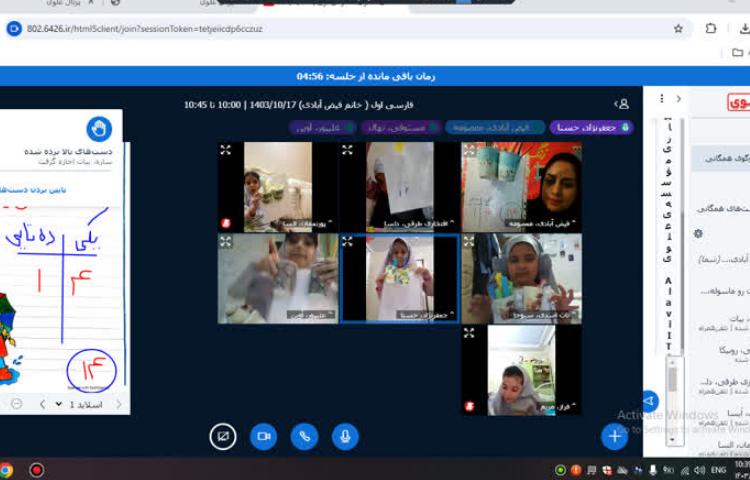
Task: Expand fullscreen icon on the bottom single webcam tile
Action: (x=469, y=333)
